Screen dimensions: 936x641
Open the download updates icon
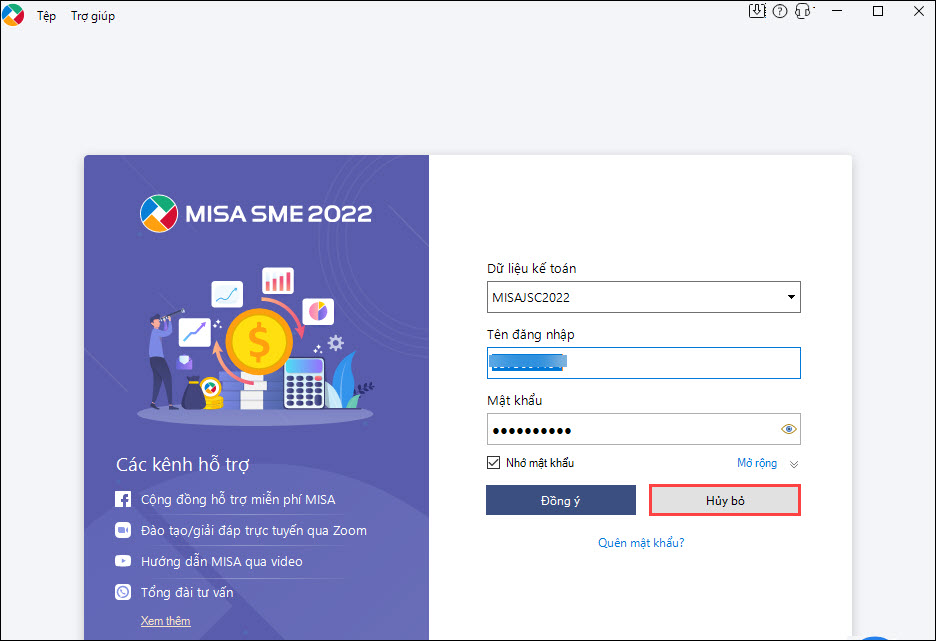[757, 11]
